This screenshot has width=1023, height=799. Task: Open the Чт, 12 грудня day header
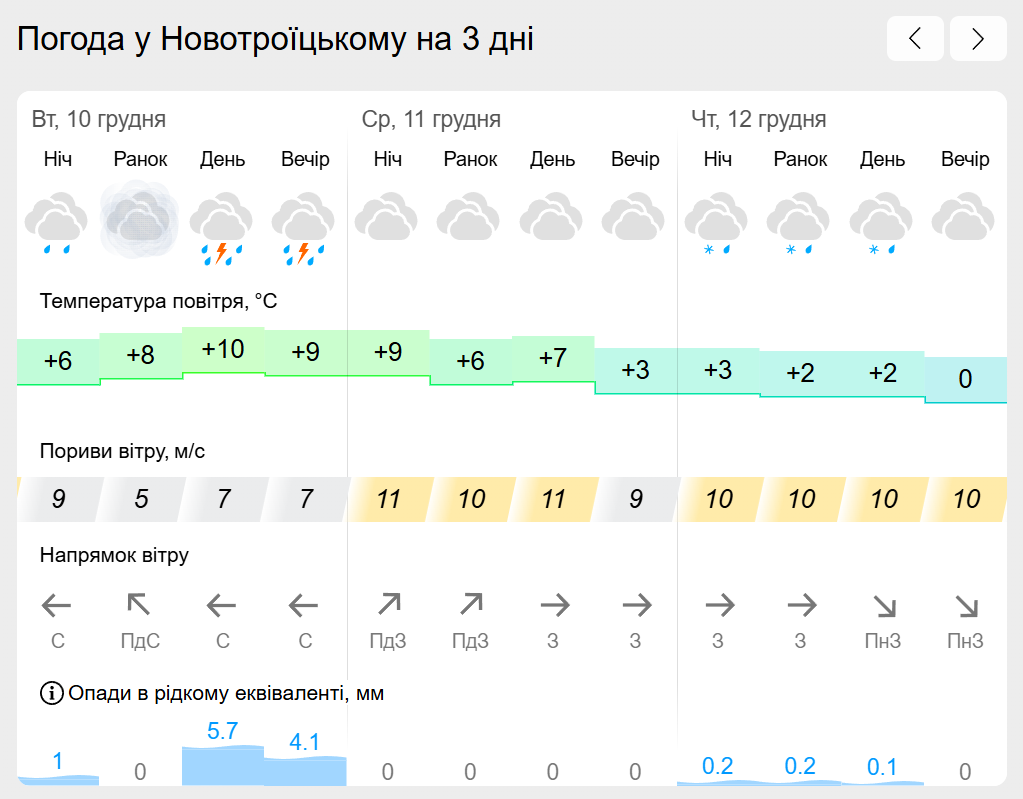click(x=759, y=119)
